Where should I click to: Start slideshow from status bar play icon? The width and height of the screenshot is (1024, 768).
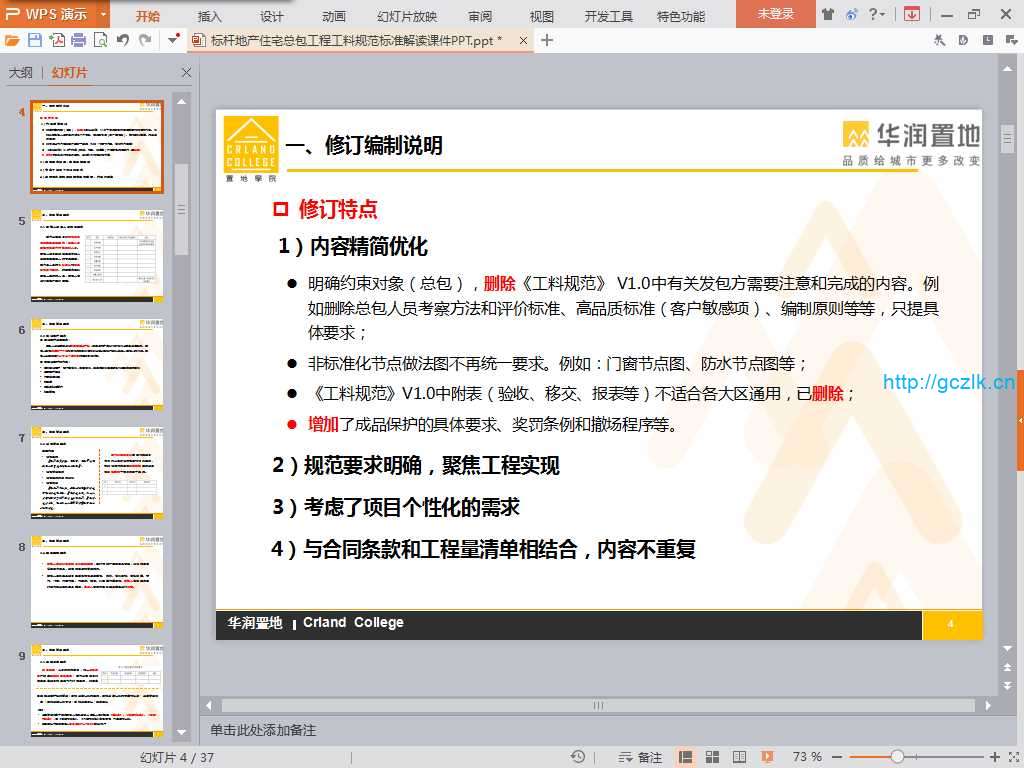click(x=767, y=757)
